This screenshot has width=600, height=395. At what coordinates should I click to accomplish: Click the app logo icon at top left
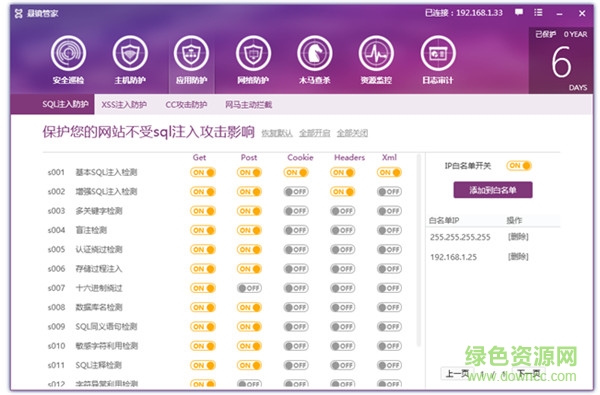pos(18,14)
